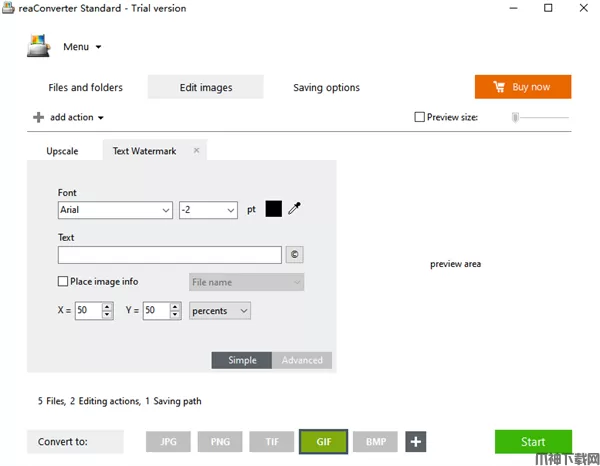This screenshot has height=466, width=600.
Task: Close the Text Watermark tab
Action: pos(196,151)
